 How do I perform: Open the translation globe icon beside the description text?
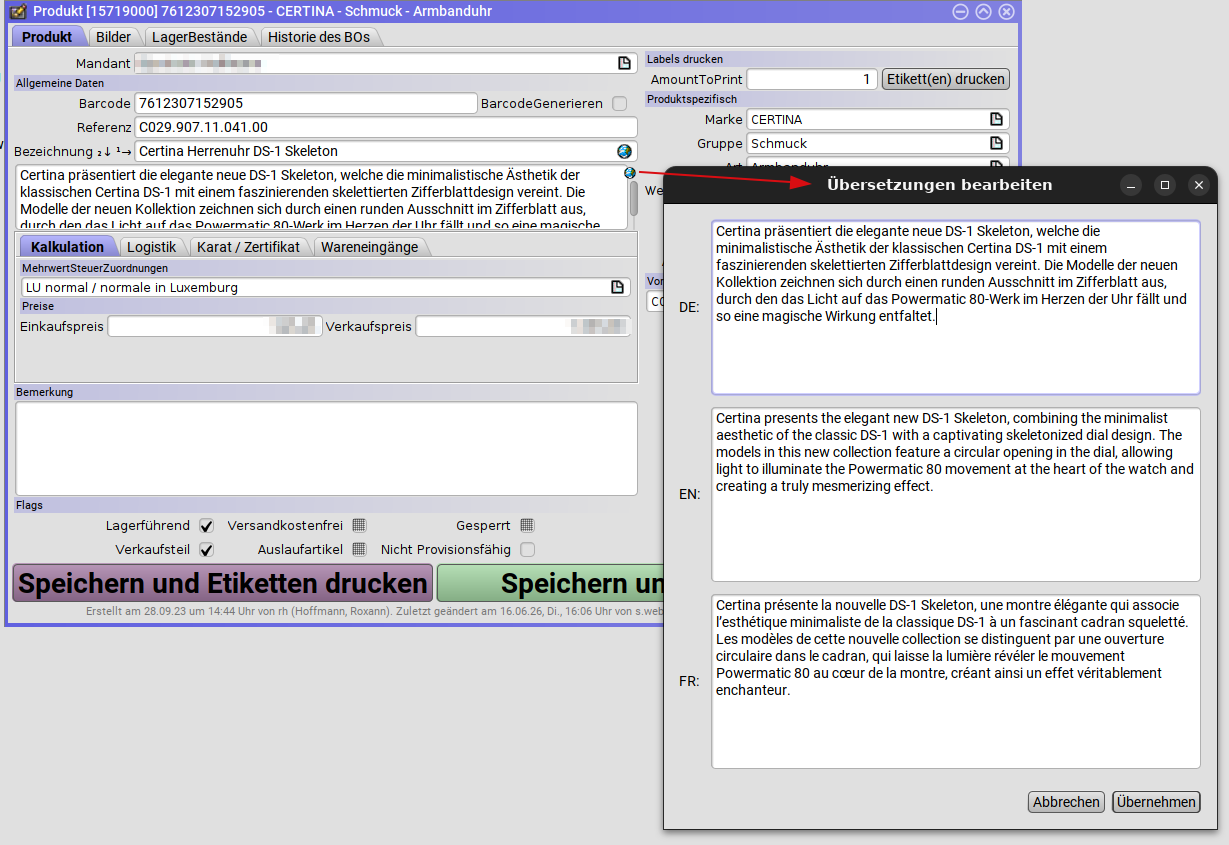629,173
